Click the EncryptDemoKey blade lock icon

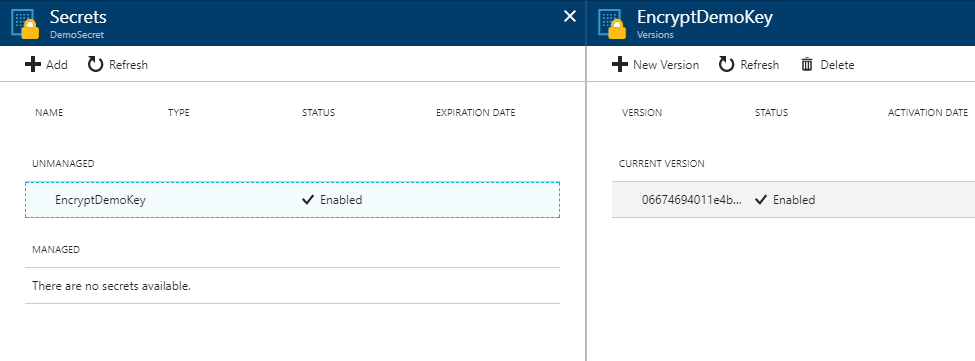[612, 23]
